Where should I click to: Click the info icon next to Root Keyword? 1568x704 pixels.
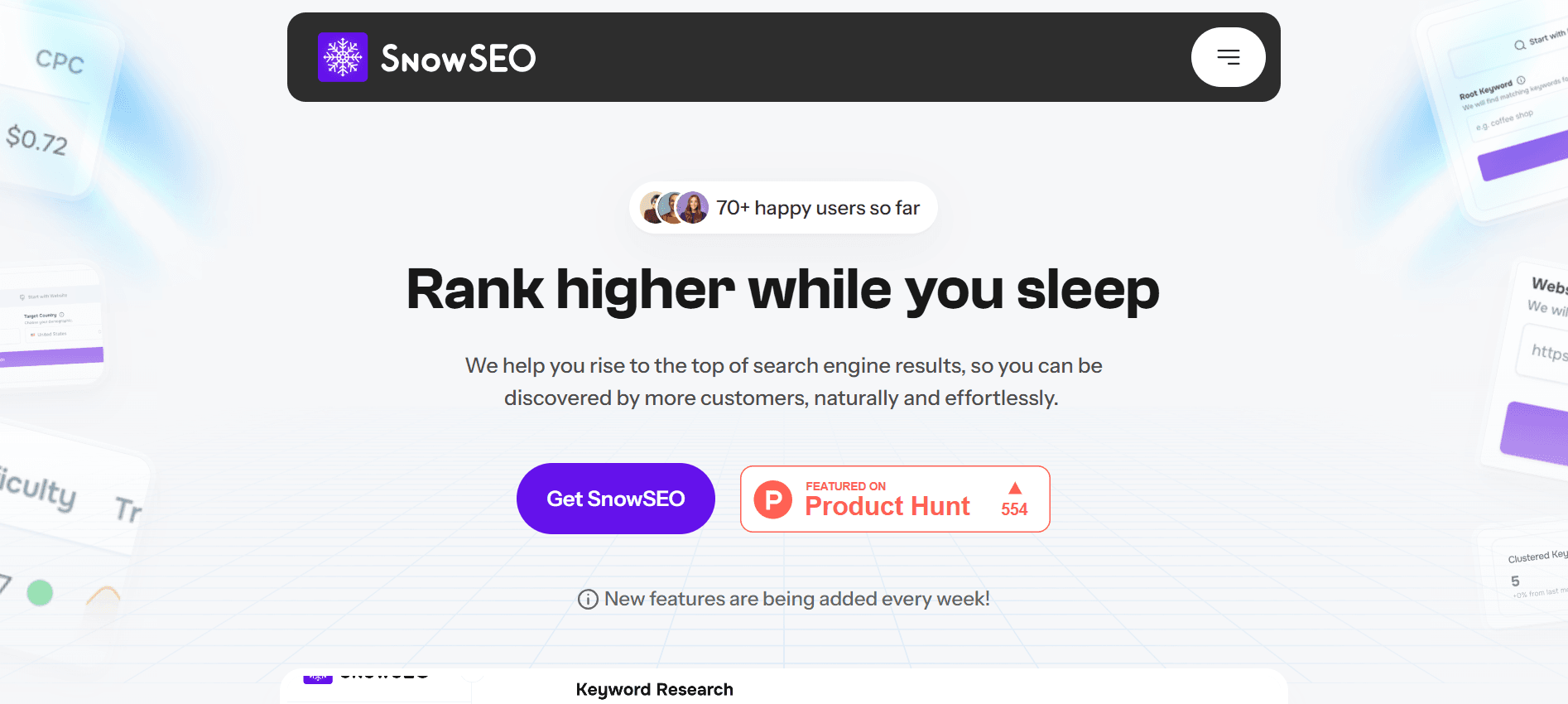click(1521, 80)
